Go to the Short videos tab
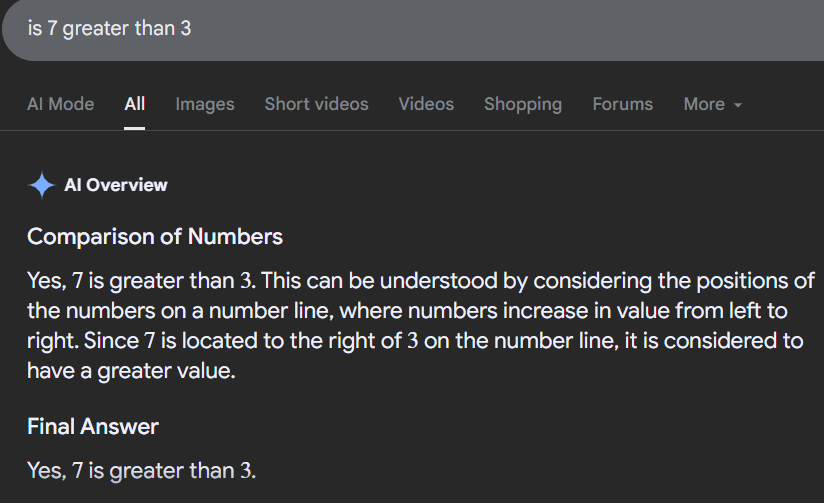Image resolution: width=824 pixels, height=503 pixels. click(316, 104)
